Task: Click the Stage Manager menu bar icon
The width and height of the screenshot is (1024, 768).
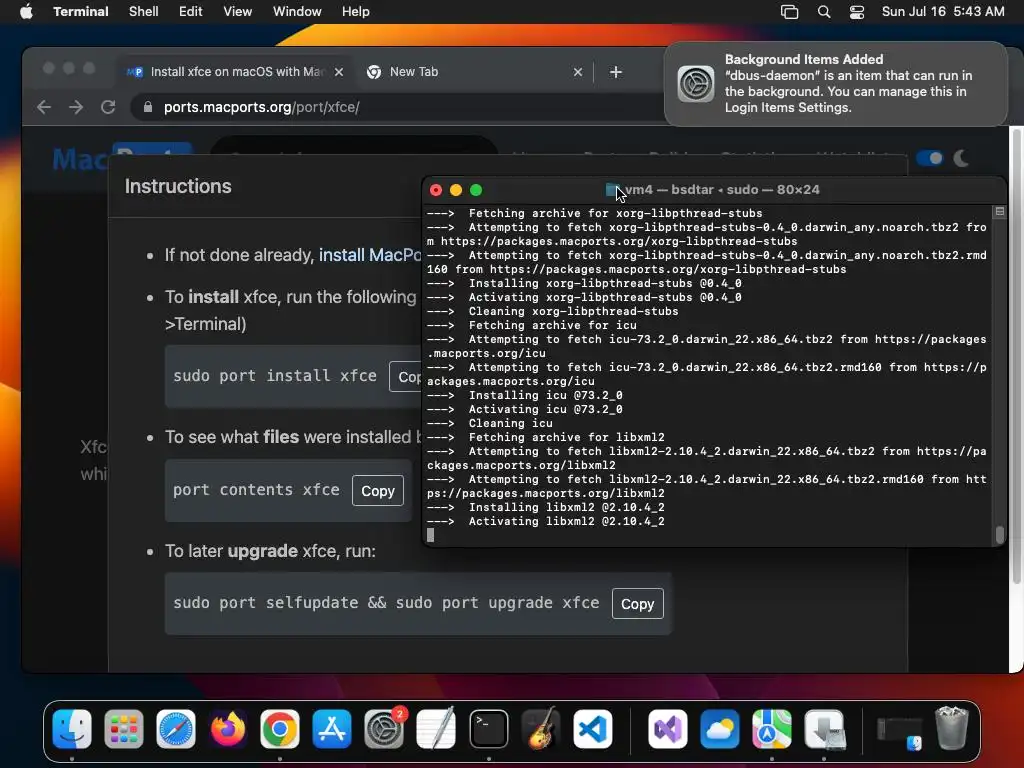Action: click(x=790, y=12)
